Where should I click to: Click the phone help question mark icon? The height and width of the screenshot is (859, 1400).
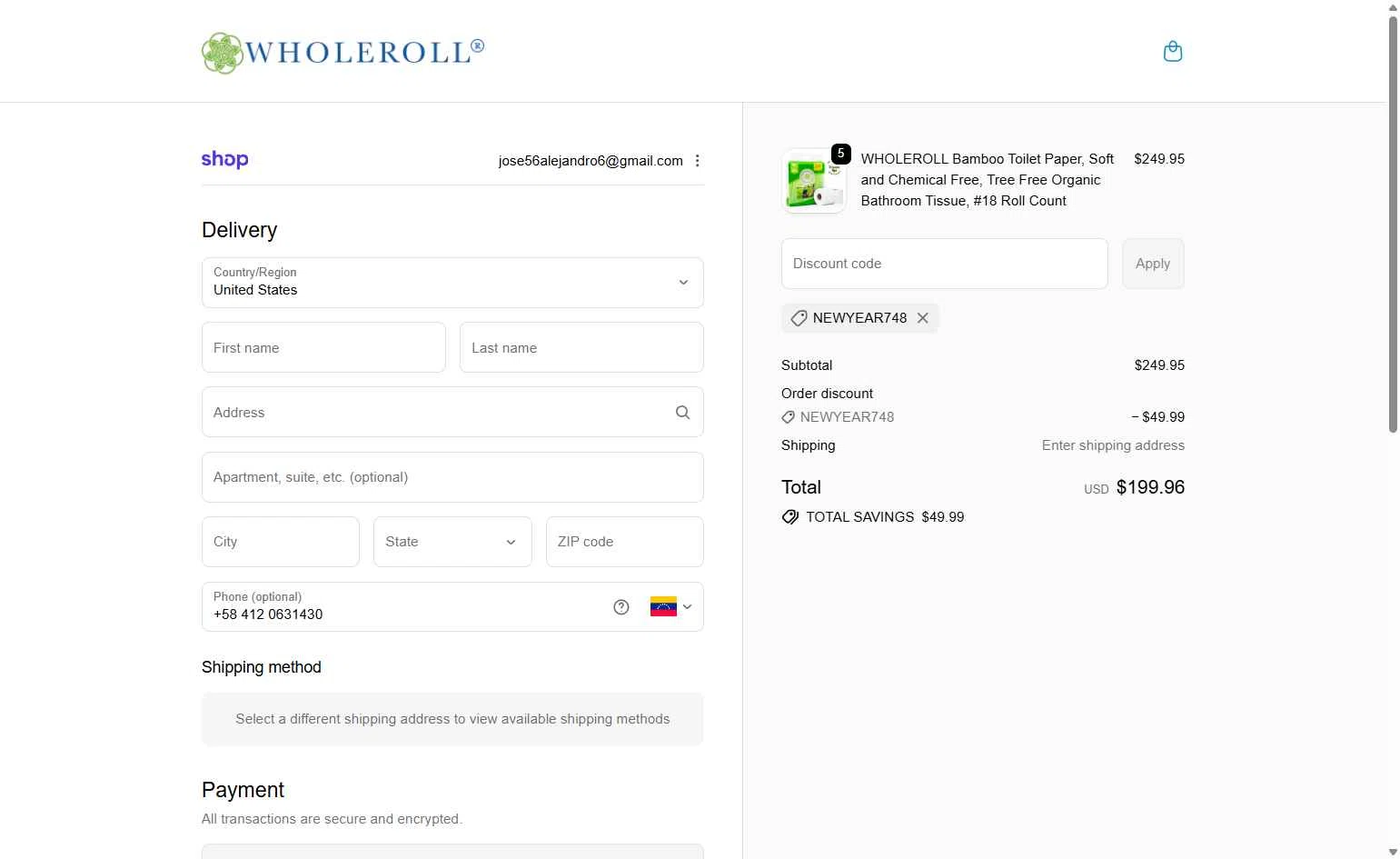[x=621, y=607]
